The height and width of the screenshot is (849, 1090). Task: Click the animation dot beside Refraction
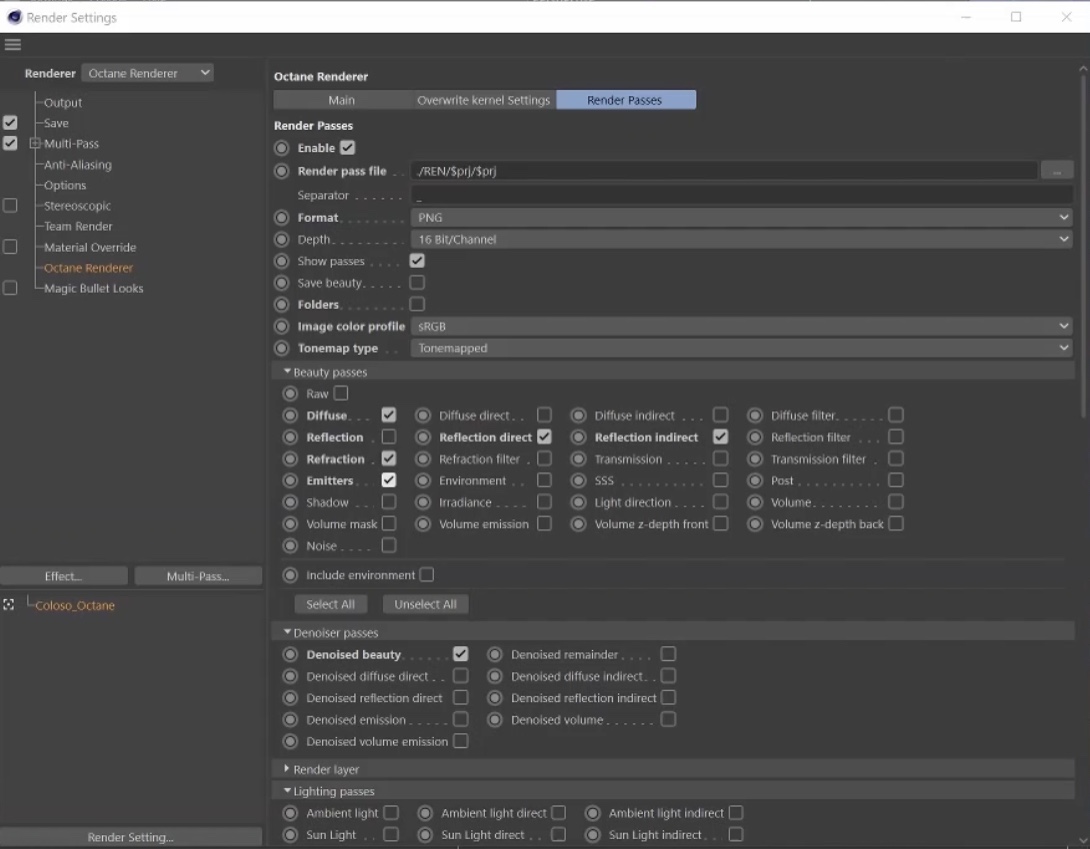290,459
